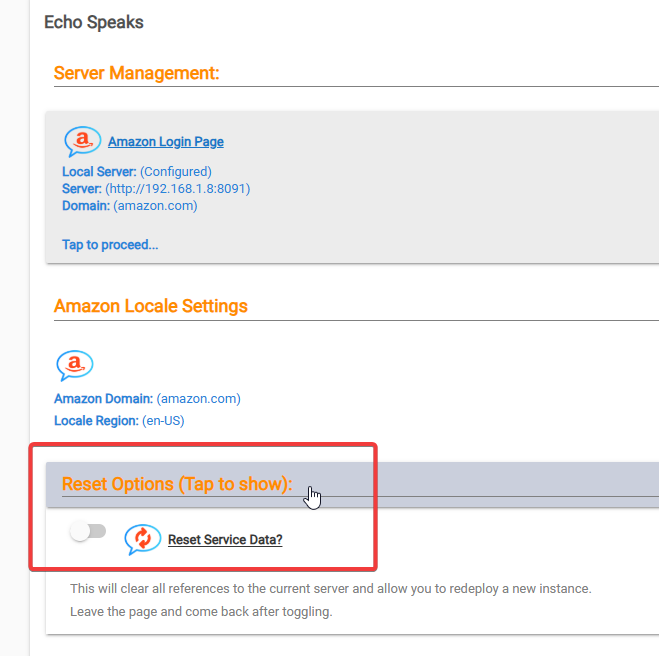Click the Locale Region: (en-US) setting
This screenshot has height=656, width=659.
pos(119,420)
